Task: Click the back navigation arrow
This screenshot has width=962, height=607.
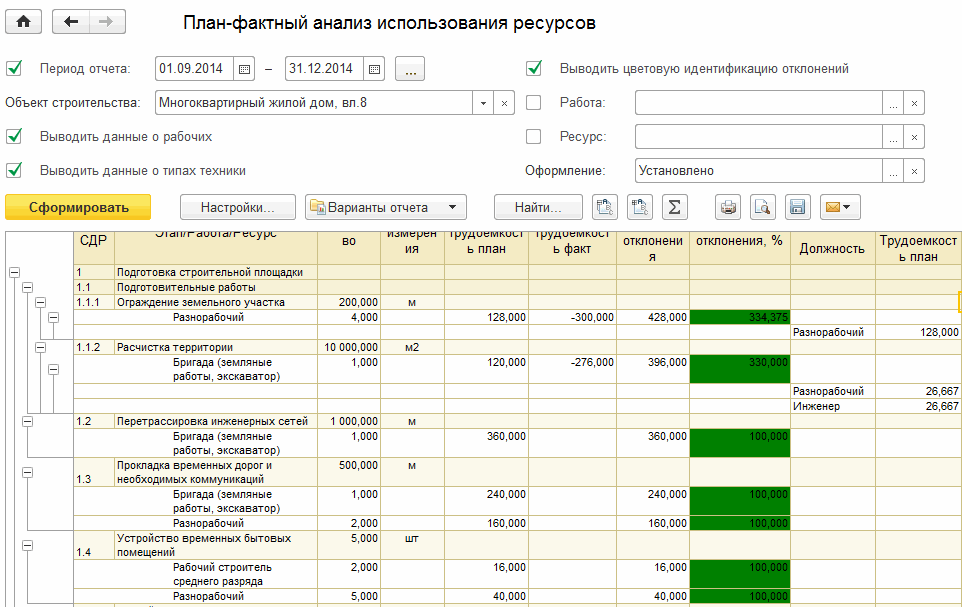Action: 71,22
